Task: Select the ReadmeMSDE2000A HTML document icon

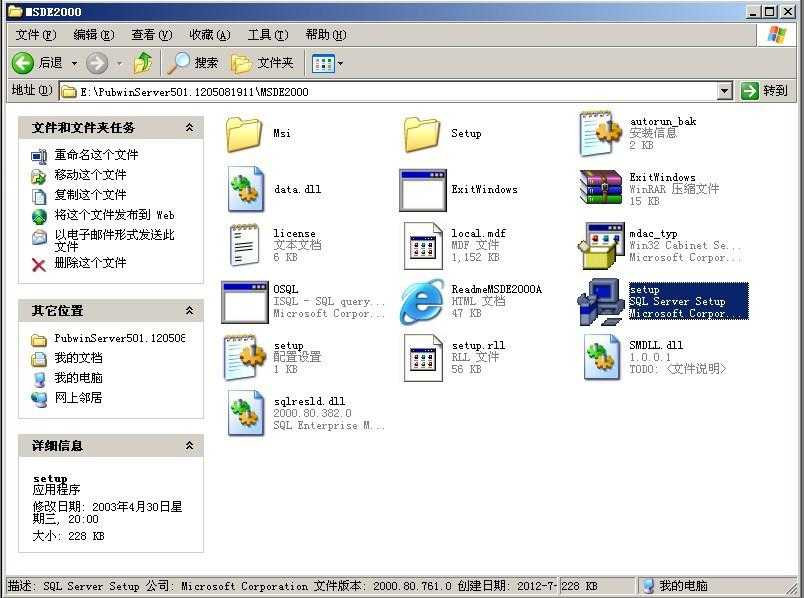Action: pyautogui.click(x=422, y=302)
